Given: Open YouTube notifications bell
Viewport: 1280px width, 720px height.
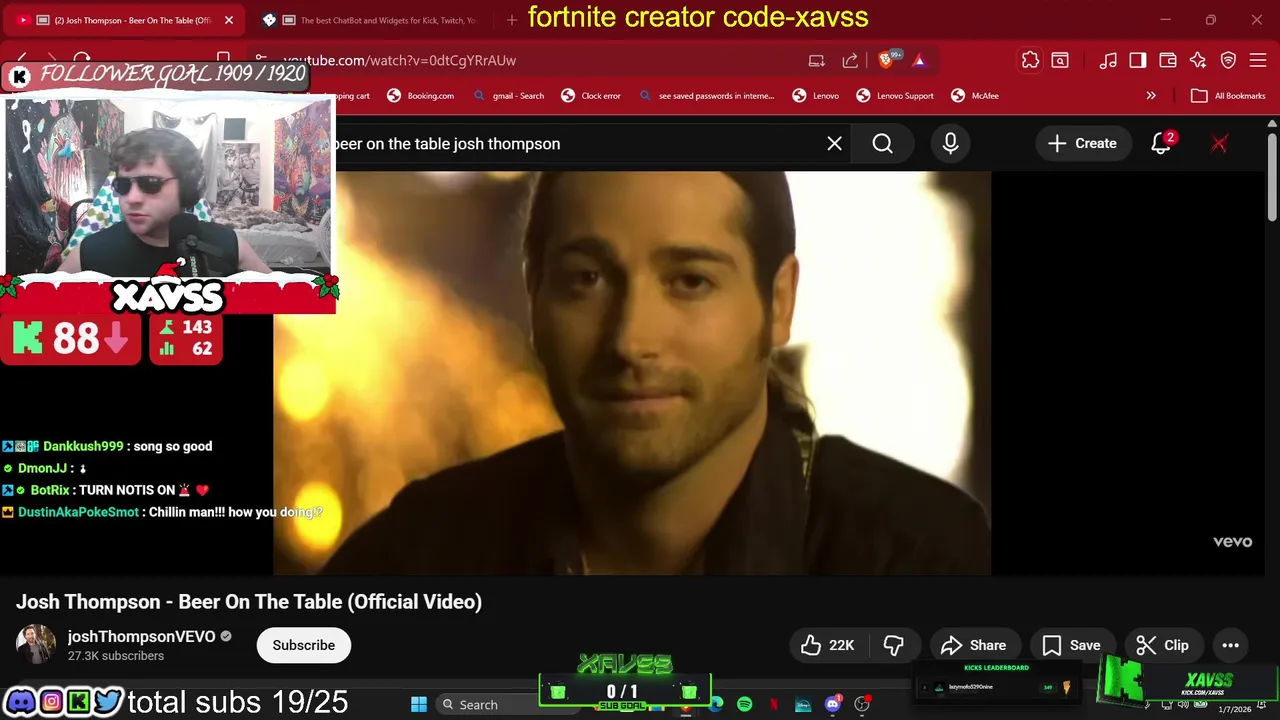Looking at the screenshot, I should [1161, 144].
